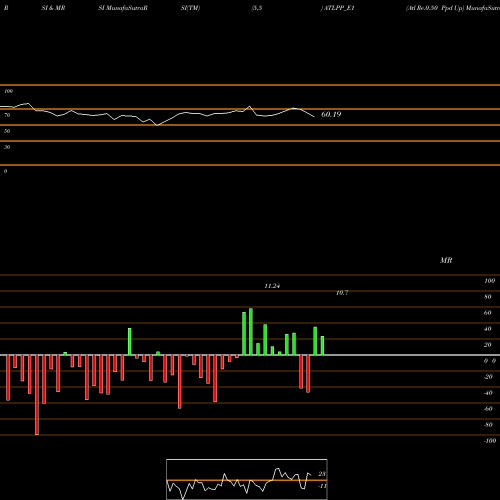Click the 11.24 label above the bars
This screenshot has height=500, width=500.
point(272,286)
